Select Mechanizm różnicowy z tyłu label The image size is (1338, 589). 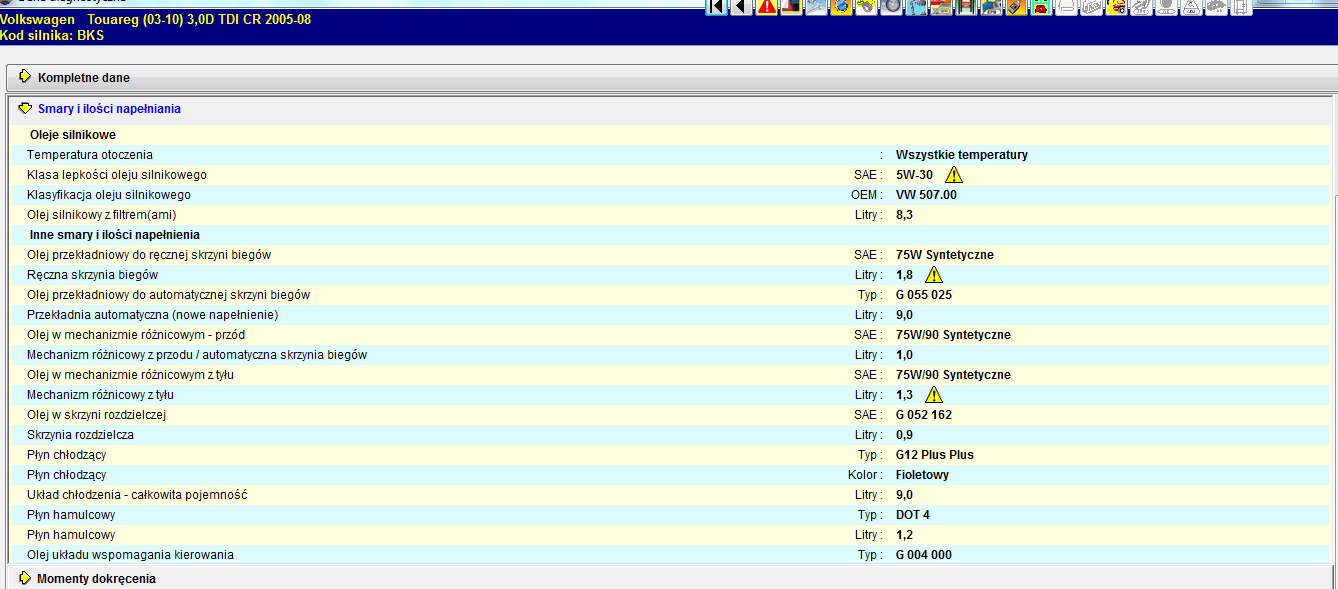coord(100,395)
